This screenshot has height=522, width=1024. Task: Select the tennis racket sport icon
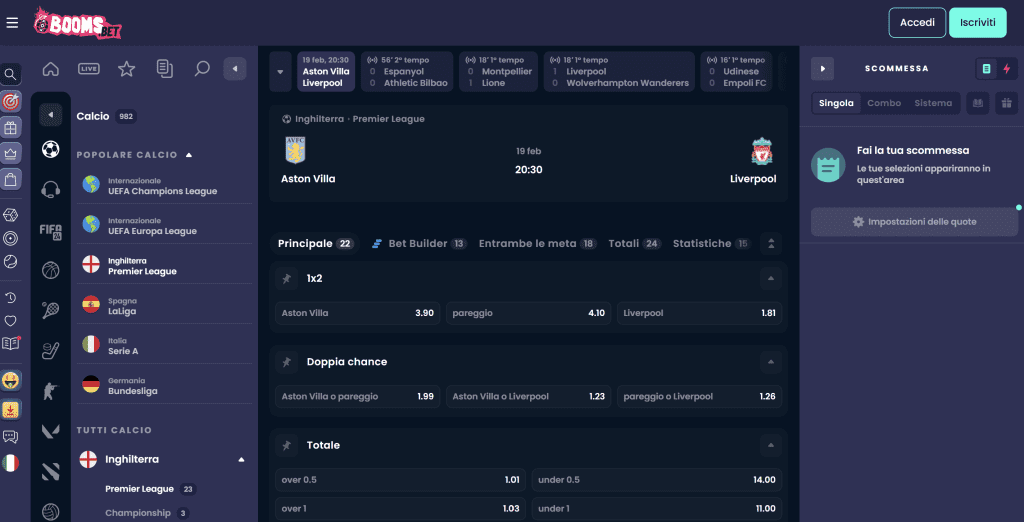point(50,310)
